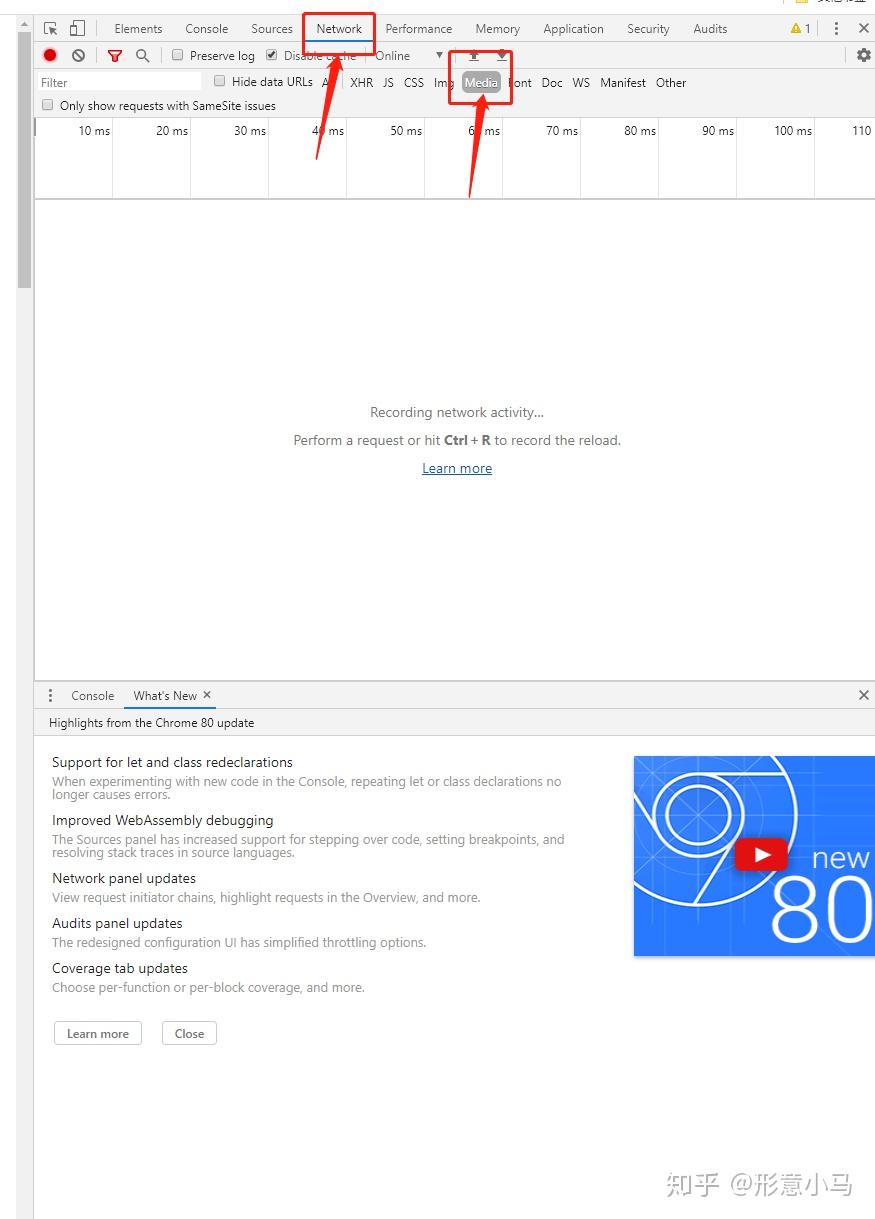Filter requests by JS type

(x=388, y=83)
